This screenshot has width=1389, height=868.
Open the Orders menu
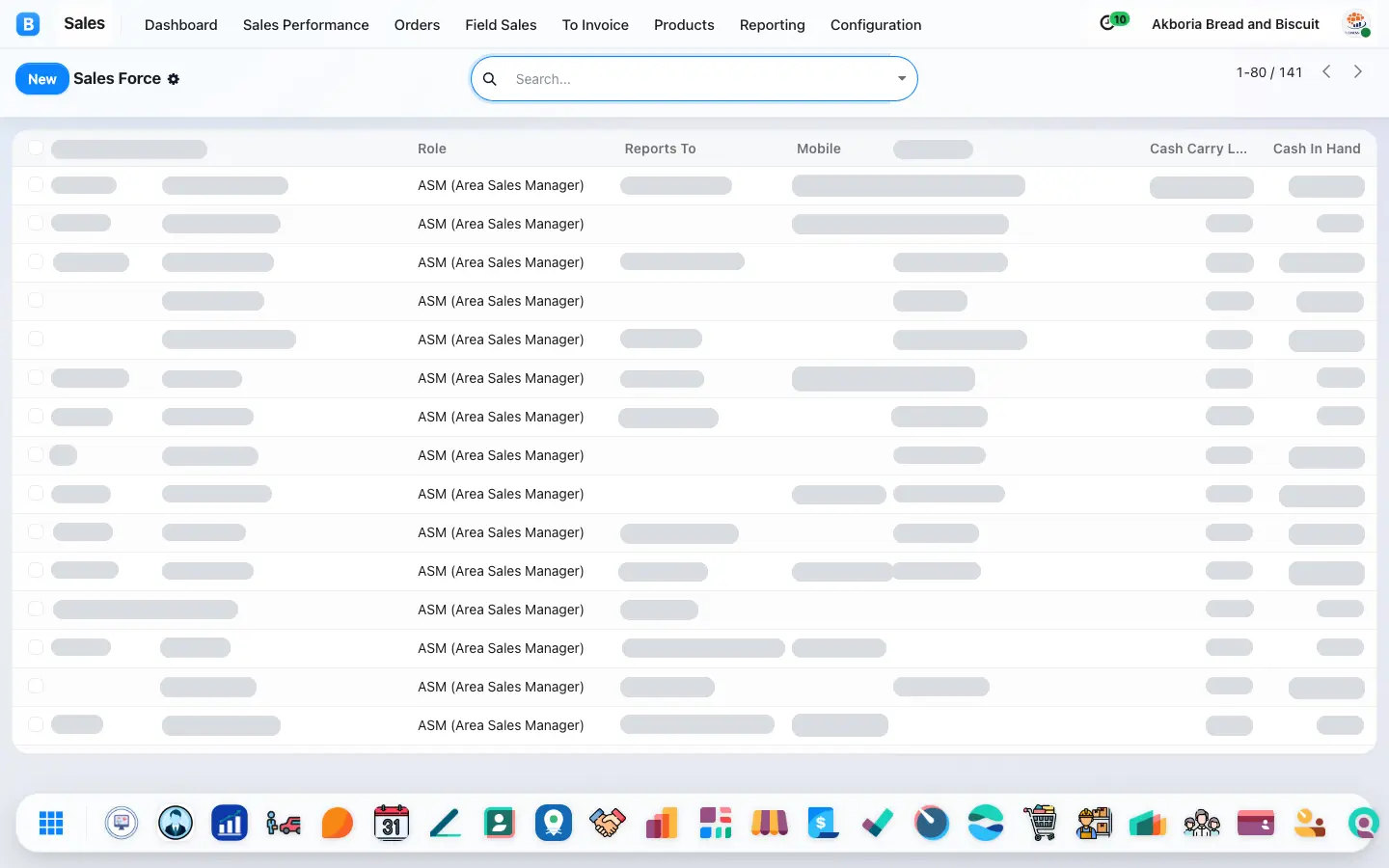pos(417,25)
